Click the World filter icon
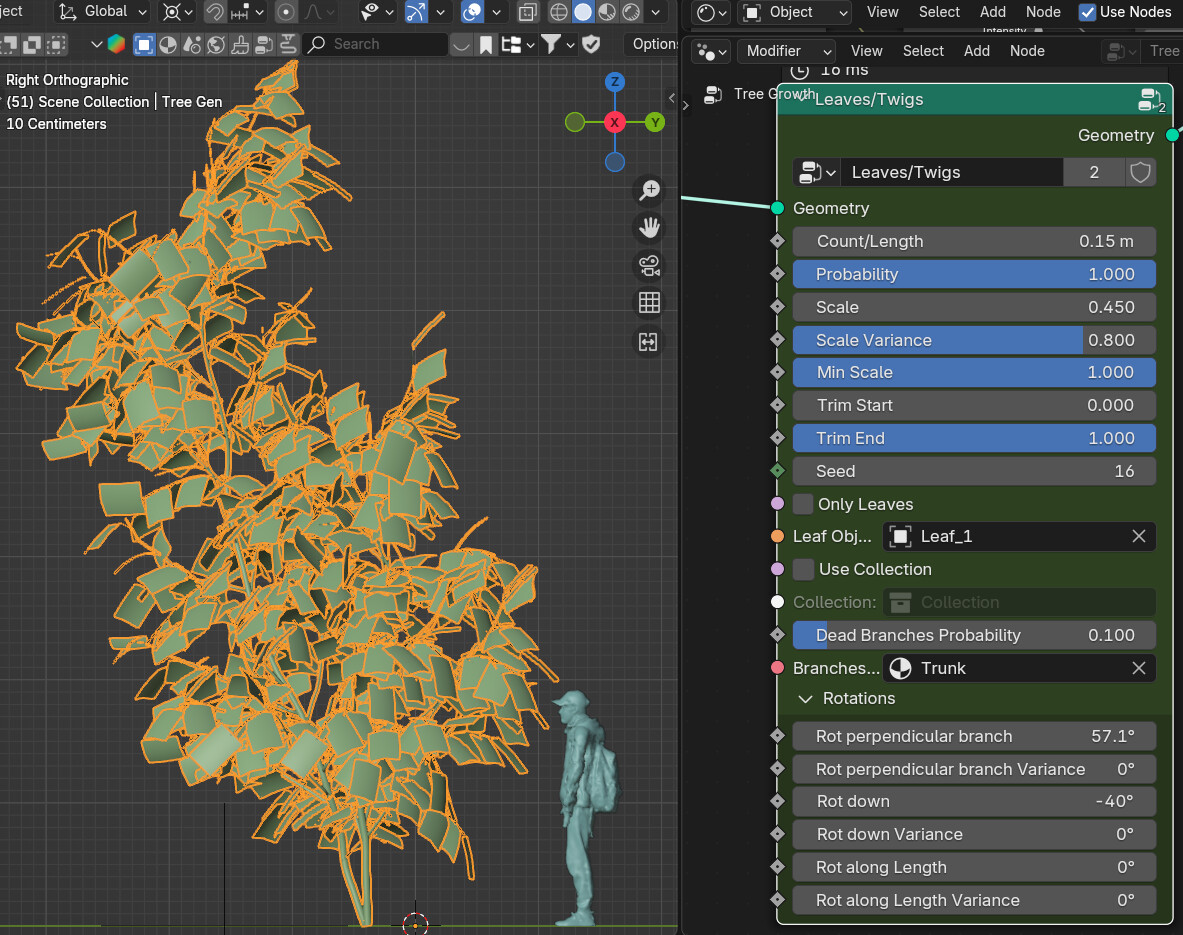This screenshot has height=935, width=1183. [217, 45]
